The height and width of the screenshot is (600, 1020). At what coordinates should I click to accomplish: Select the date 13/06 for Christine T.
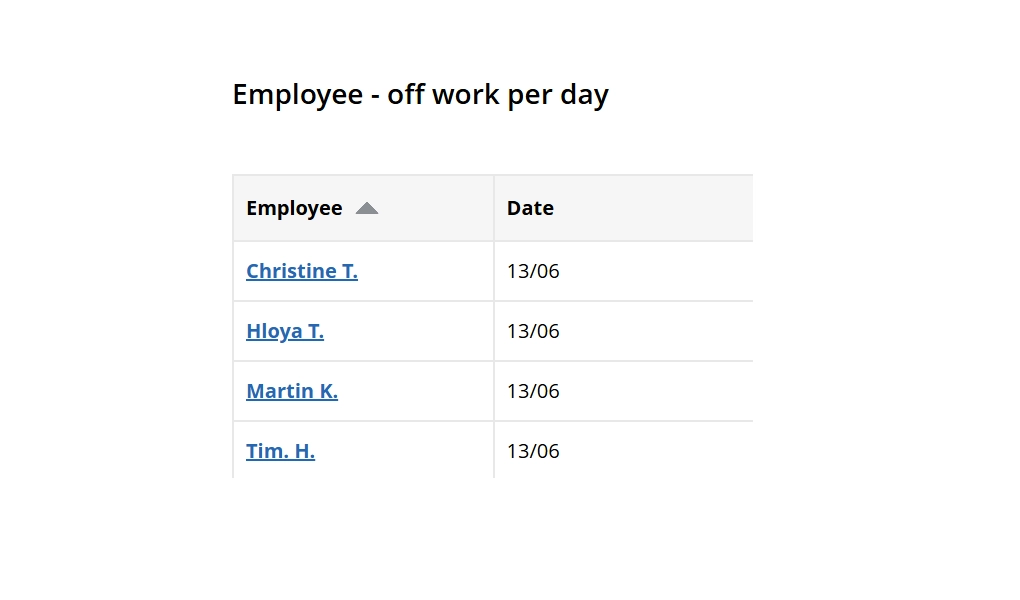533,271
